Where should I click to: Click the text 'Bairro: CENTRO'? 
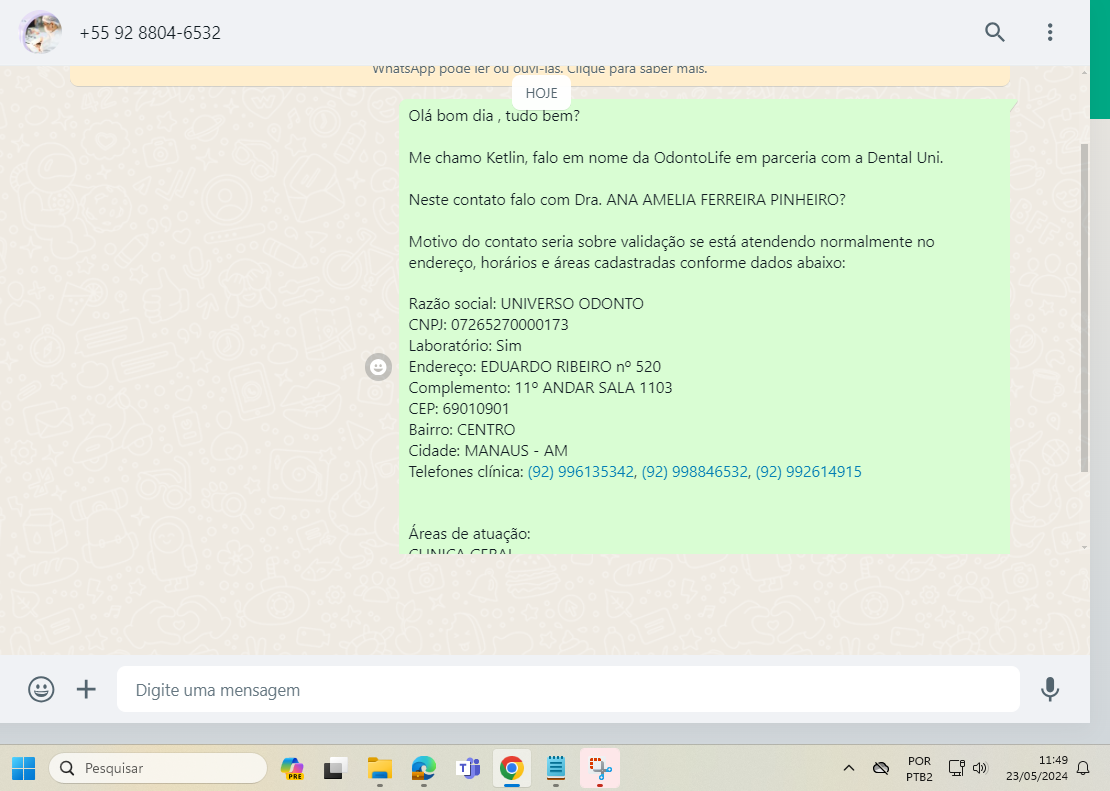(x=462, y=430)
